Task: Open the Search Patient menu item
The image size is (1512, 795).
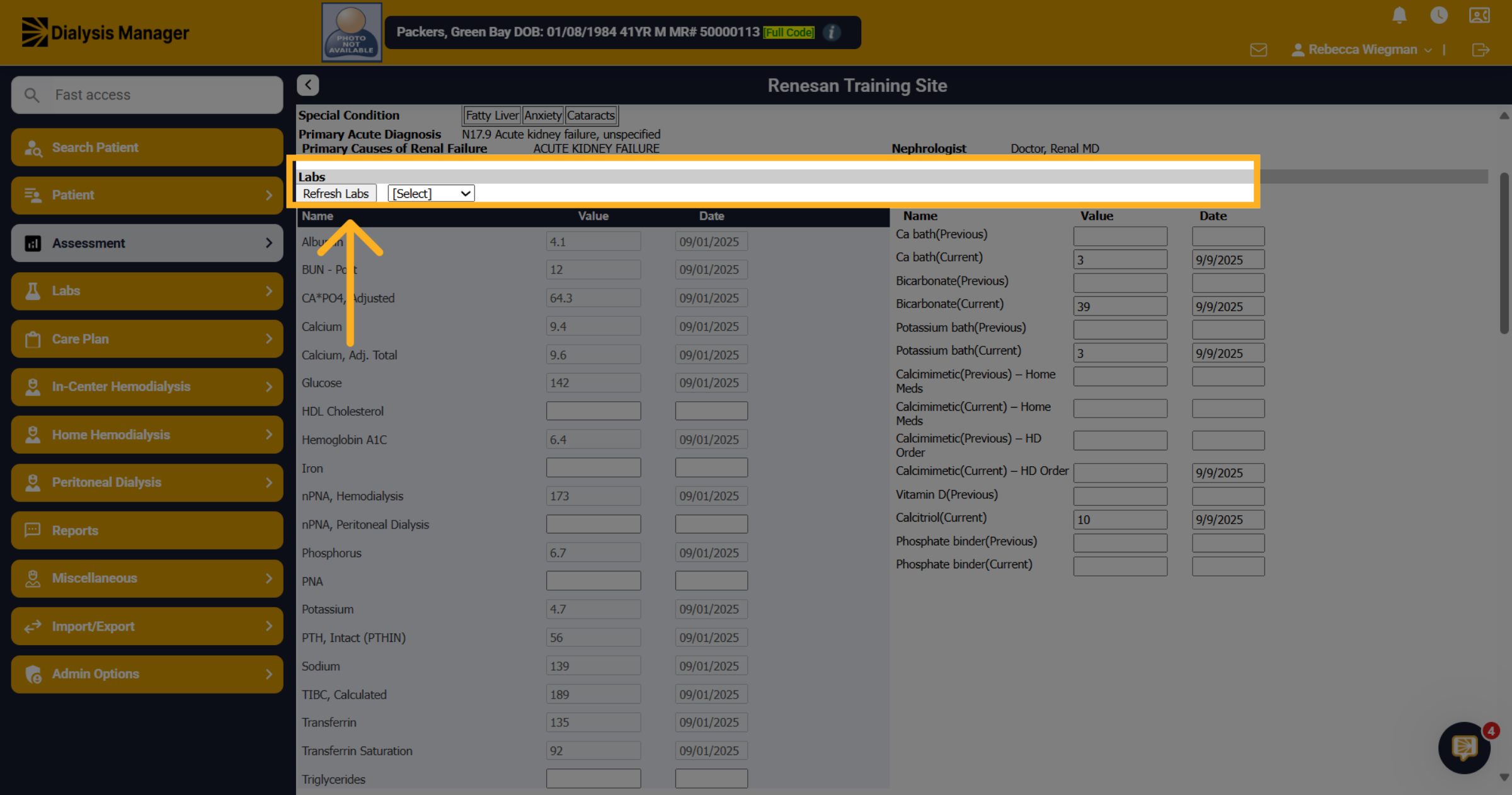Action: [147, 147]
